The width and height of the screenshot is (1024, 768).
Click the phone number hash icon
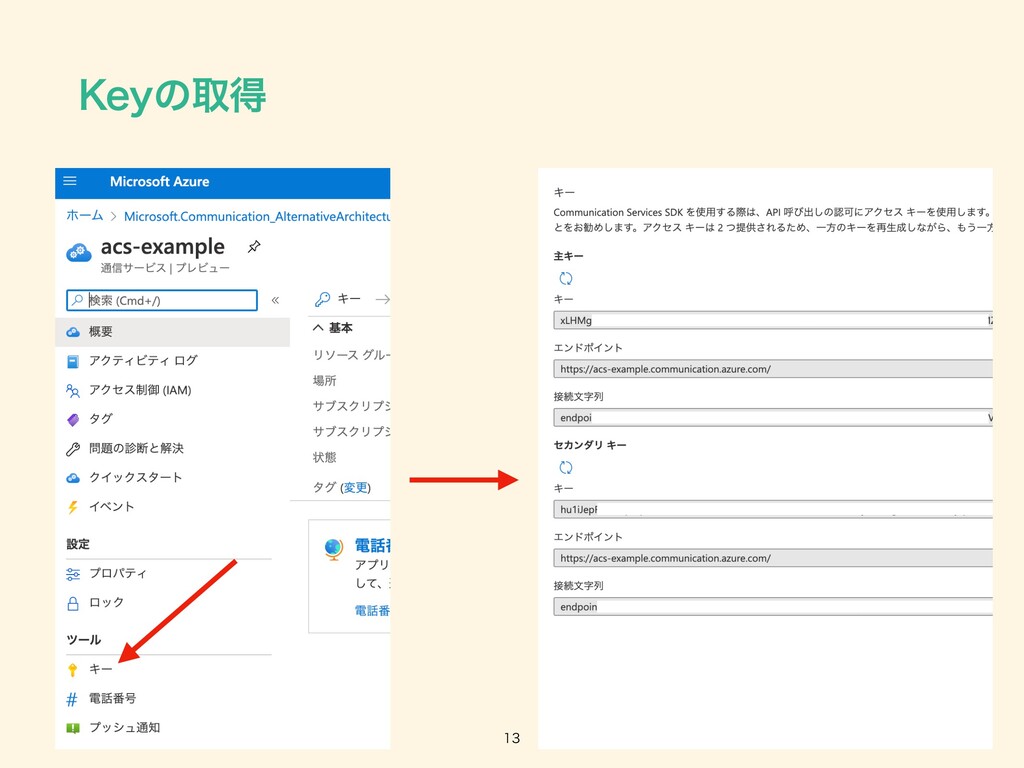coord(72,699)
